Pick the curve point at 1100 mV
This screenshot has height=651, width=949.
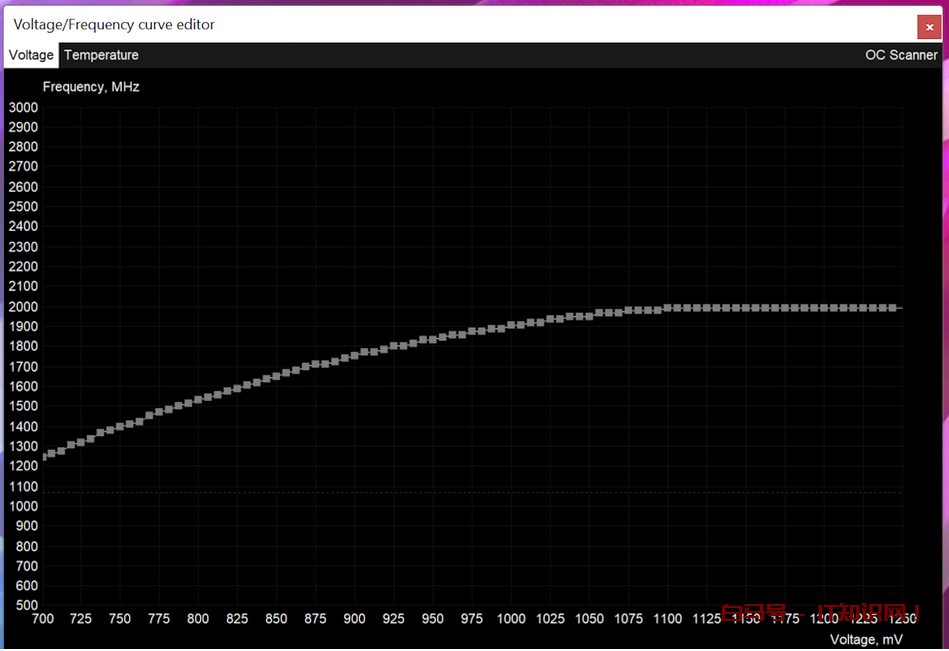coord(667,308)
